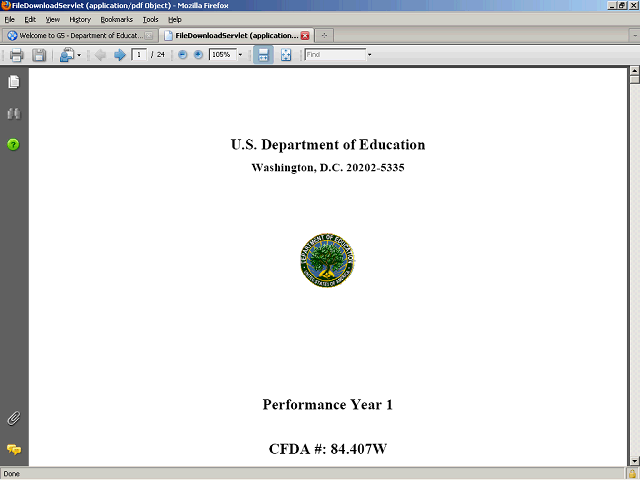Open the Tools menu
The image size is (640, 480).
coord(150,20)
